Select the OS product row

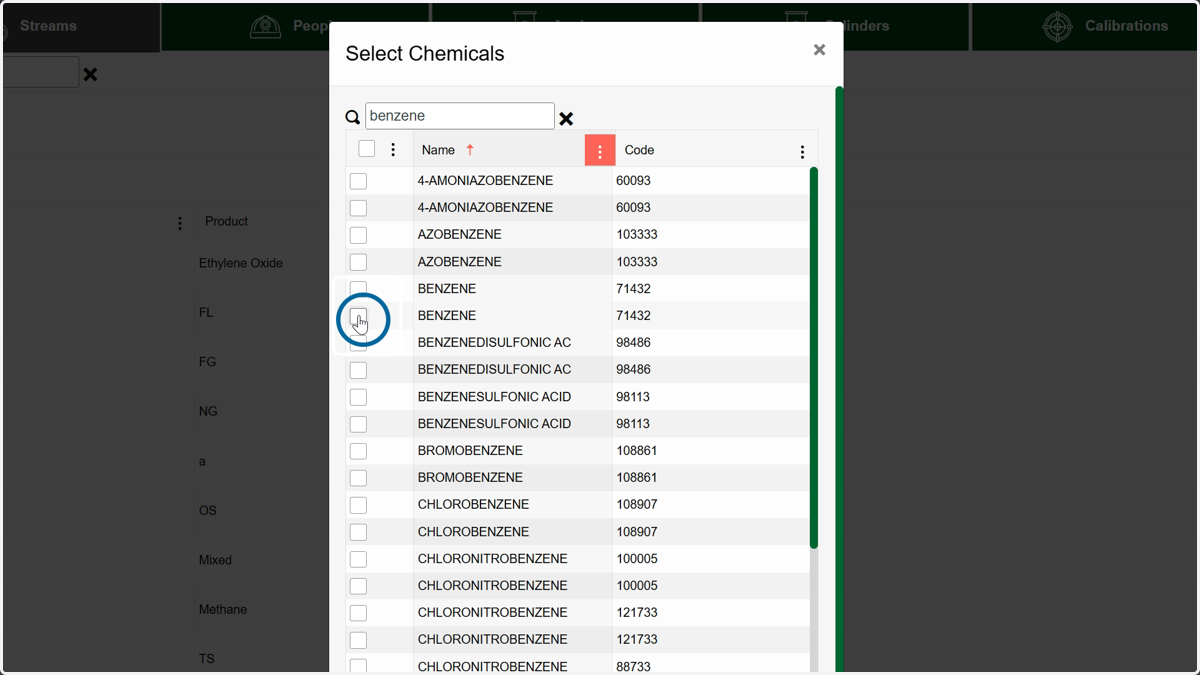pyautogui.click(x=207, y=511)
